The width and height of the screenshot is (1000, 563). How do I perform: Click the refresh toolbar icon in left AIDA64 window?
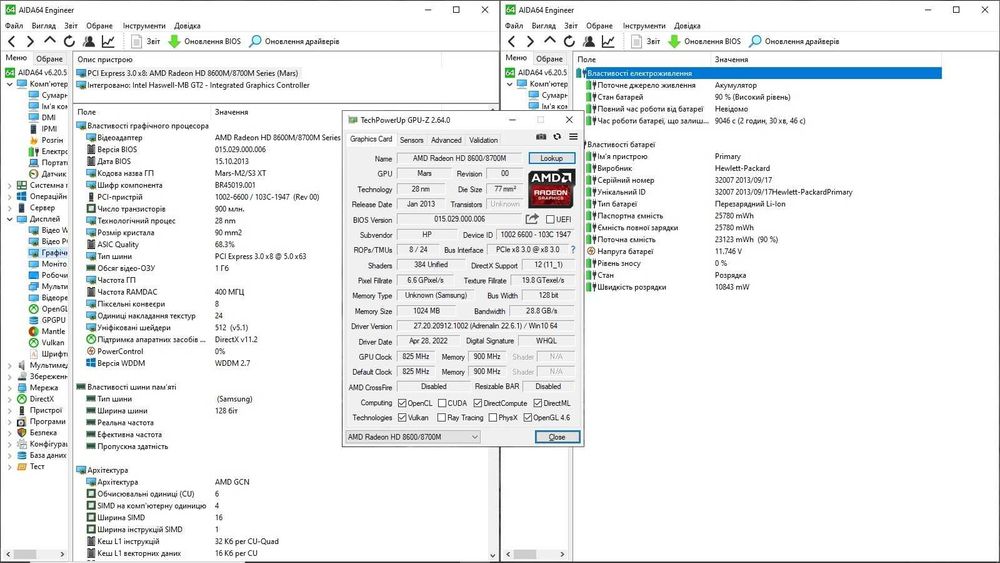point(70,42)
